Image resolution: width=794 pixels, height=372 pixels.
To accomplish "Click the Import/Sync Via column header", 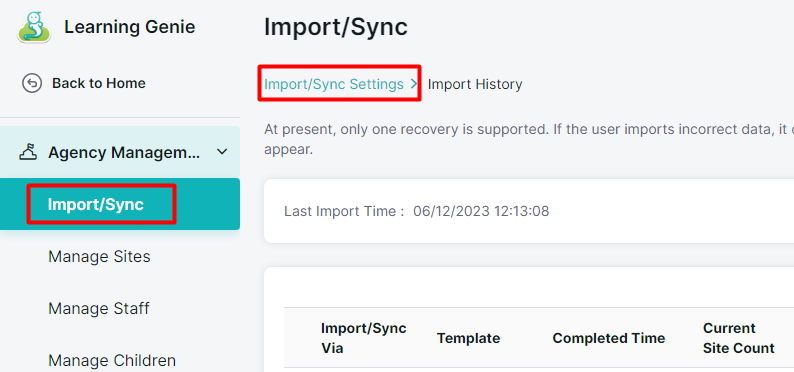I will [364, 338].
